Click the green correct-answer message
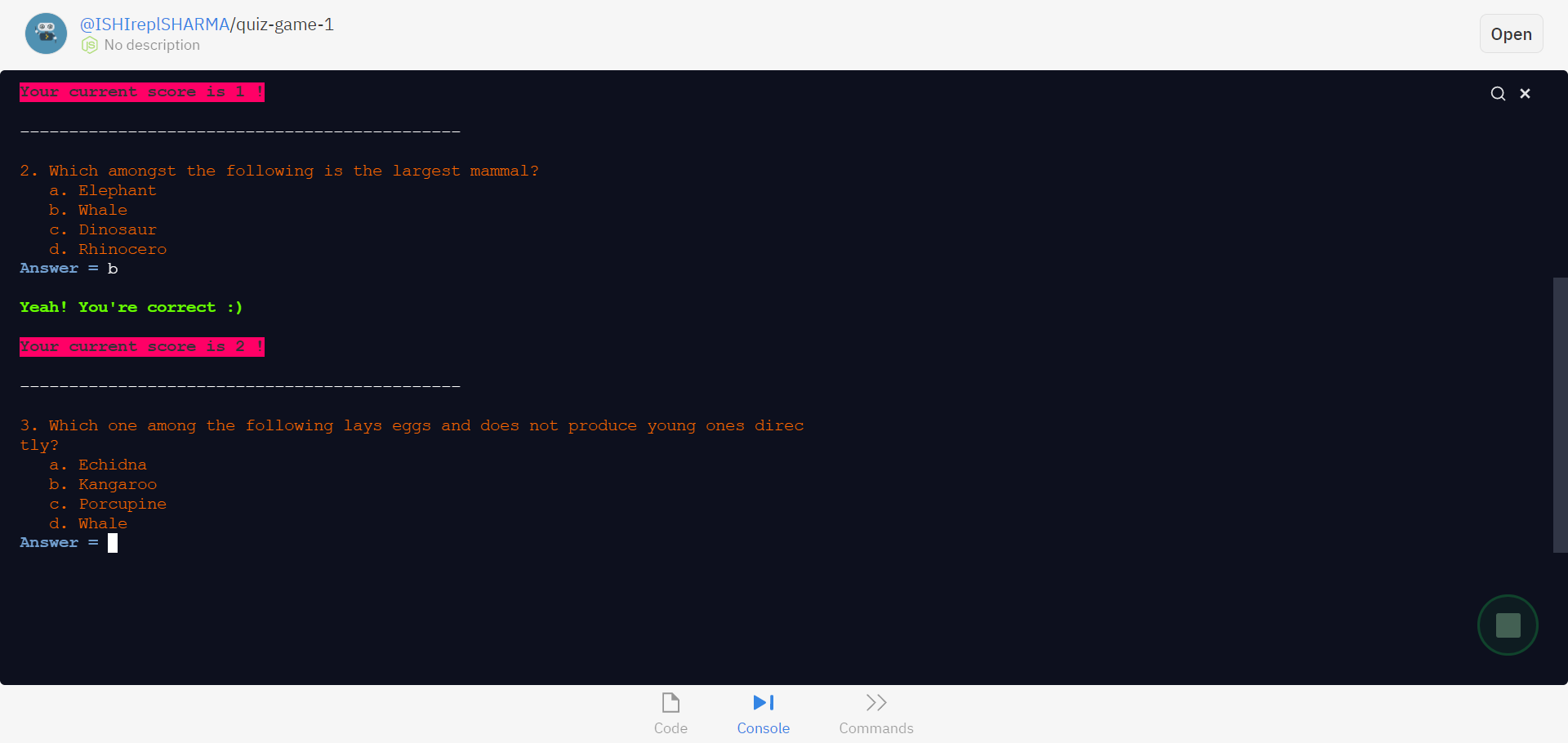The height and width of the screenshot is (743, 1568). pos(131,307)
